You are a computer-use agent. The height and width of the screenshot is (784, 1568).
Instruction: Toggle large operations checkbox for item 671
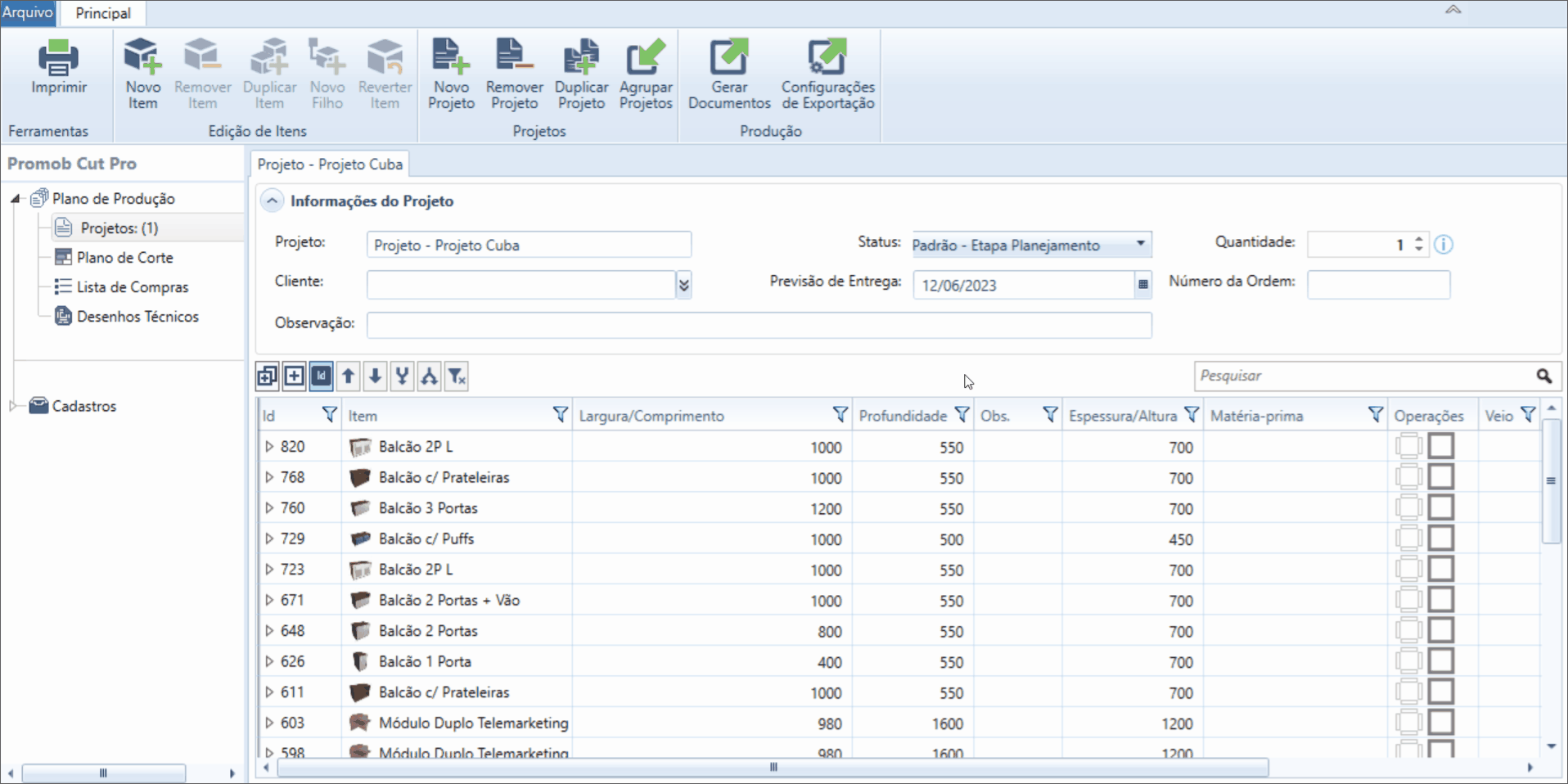coord(1441,600)
